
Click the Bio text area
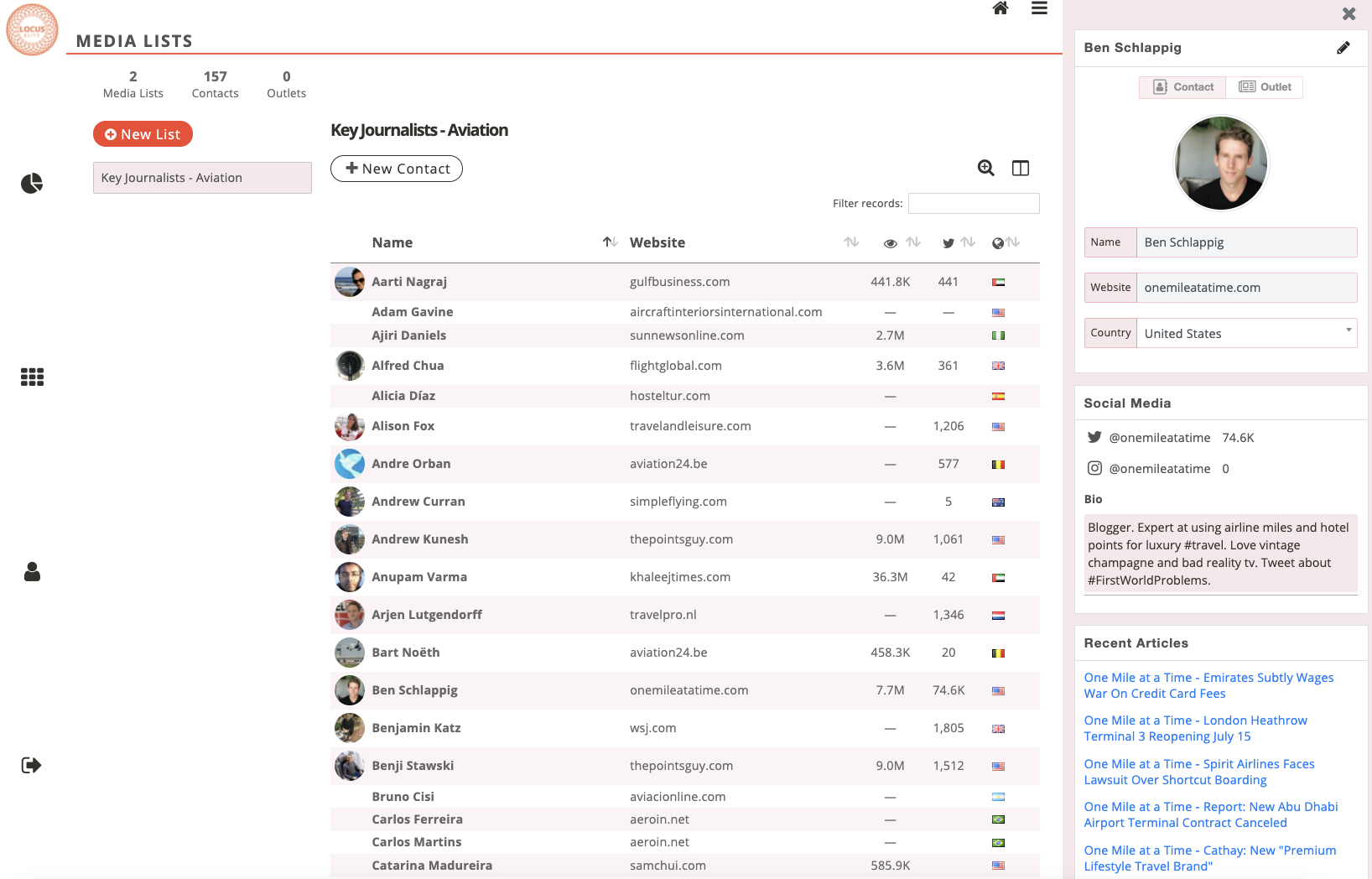(x=1220, y=554)
